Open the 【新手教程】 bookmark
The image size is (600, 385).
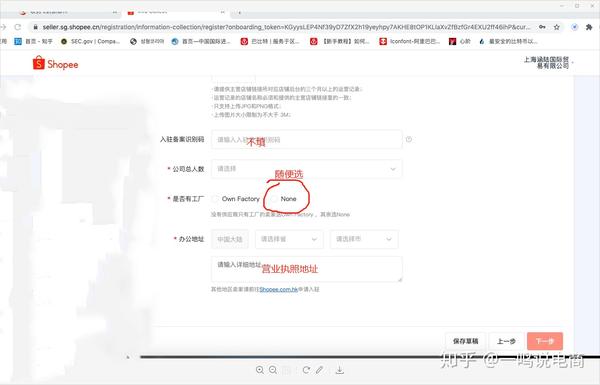coord(340,41)
